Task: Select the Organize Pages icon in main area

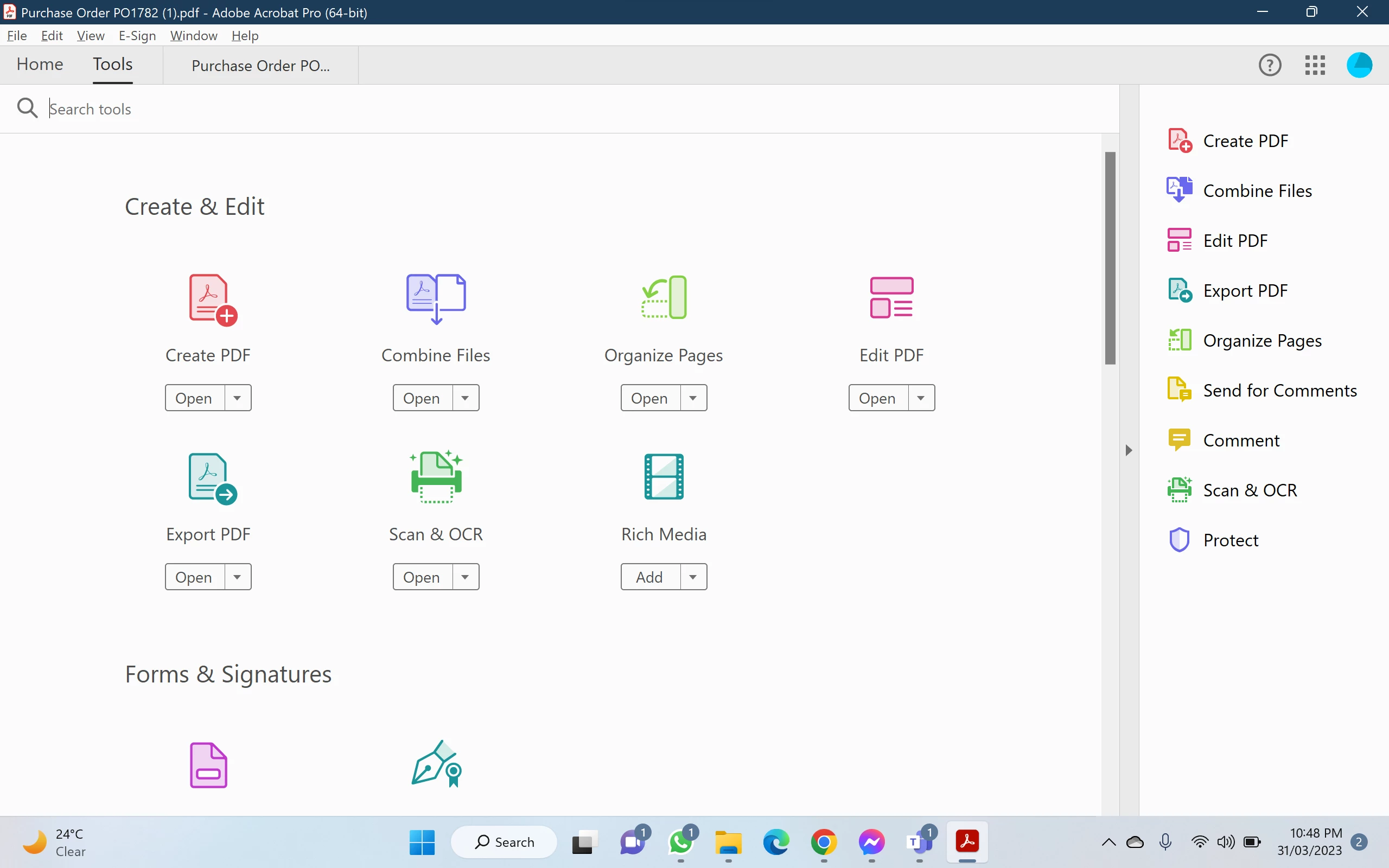Action: click(664, 297)
